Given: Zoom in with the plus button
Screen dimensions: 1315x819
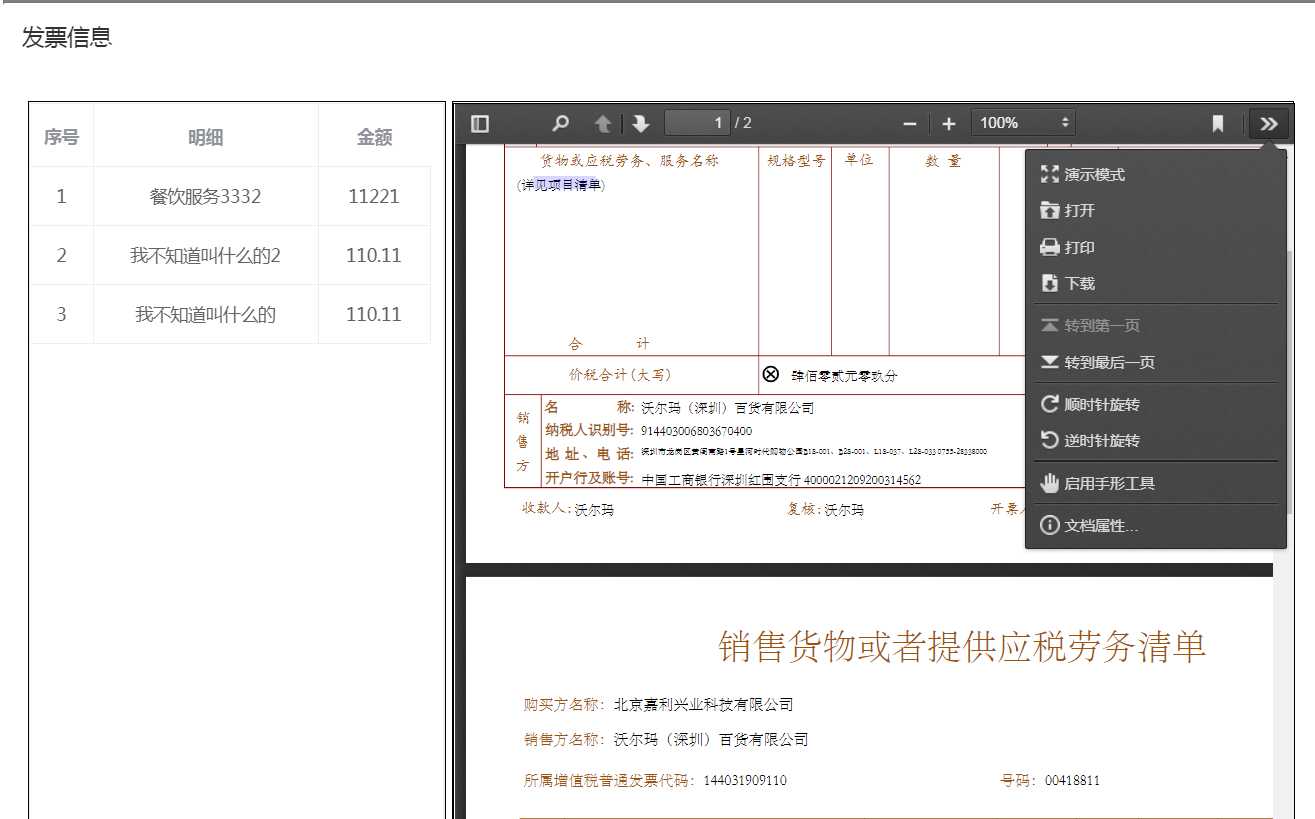Looking at the screenshot, I should click(x=949, y=123).
